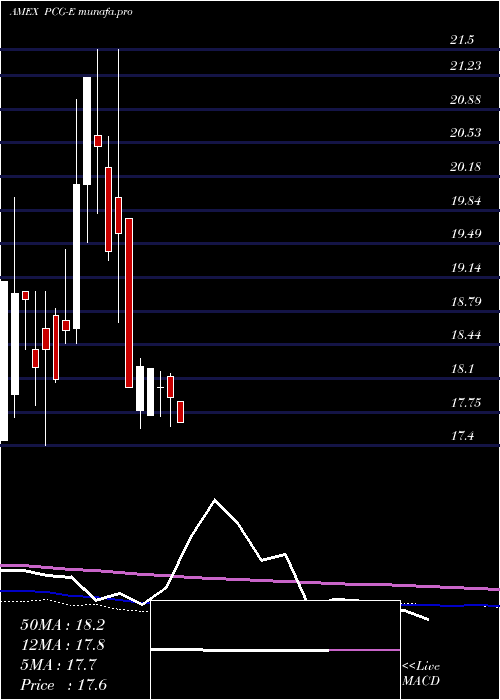
Task: Click the pink 50MA line
Action: click(x=250, y=578)
